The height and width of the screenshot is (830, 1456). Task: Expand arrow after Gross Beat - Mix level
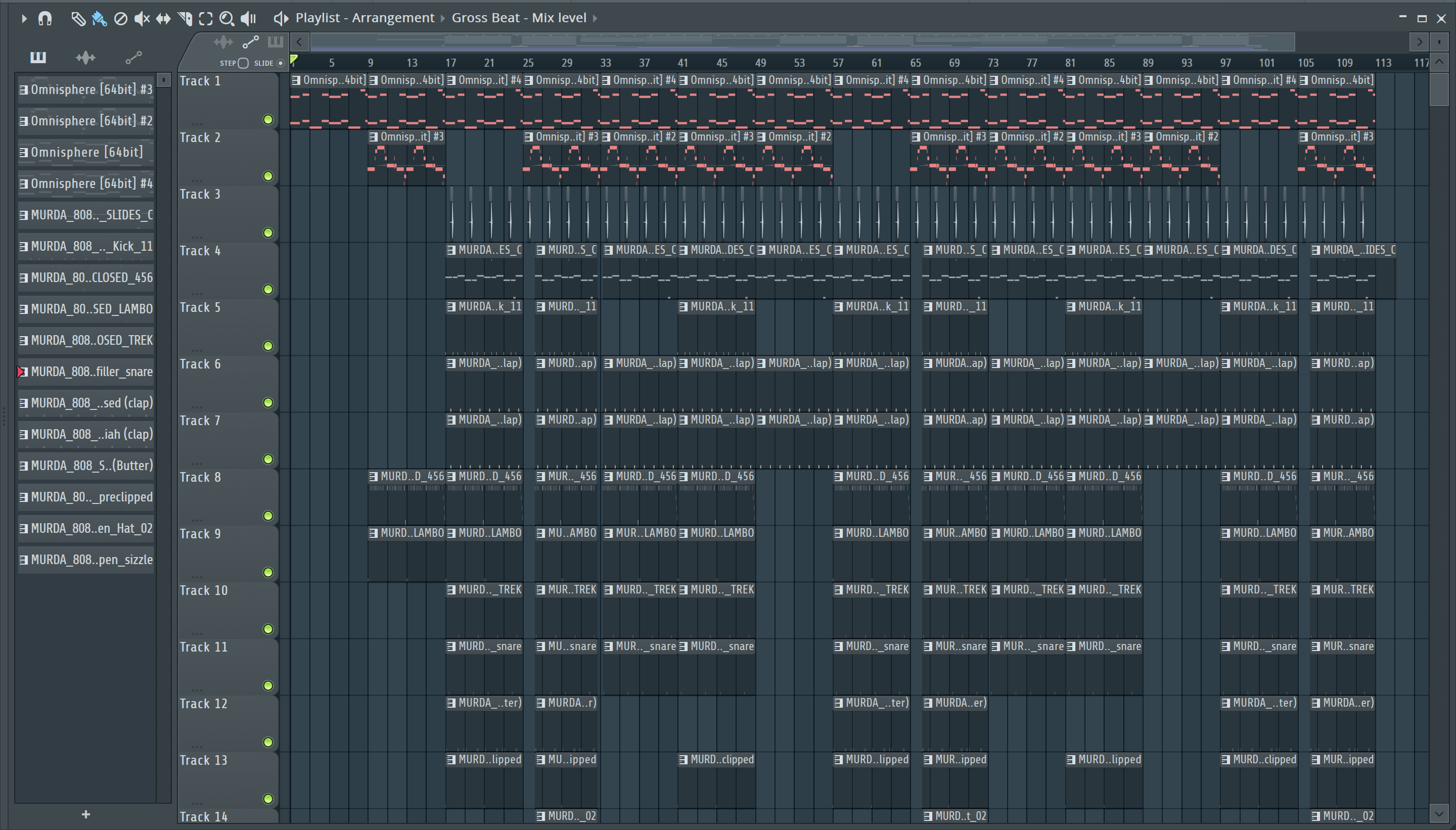click(595, 18)
